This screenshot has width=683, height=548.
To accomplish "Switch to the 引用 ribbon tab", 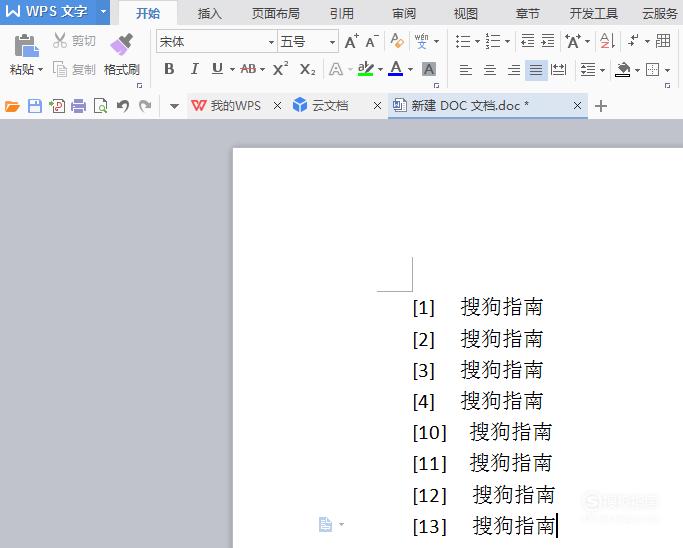I will click(x=342, y=14).
